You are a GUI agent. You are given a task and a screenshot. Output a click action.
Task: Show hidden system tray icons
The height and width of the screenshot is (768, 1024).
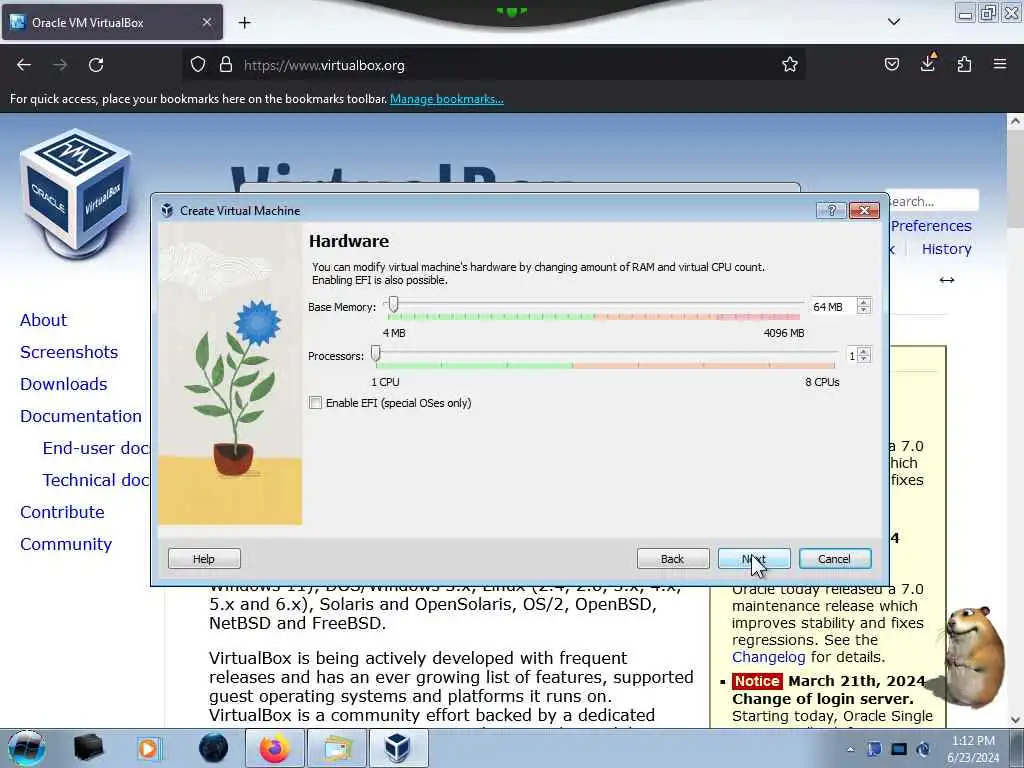point(850,750)
